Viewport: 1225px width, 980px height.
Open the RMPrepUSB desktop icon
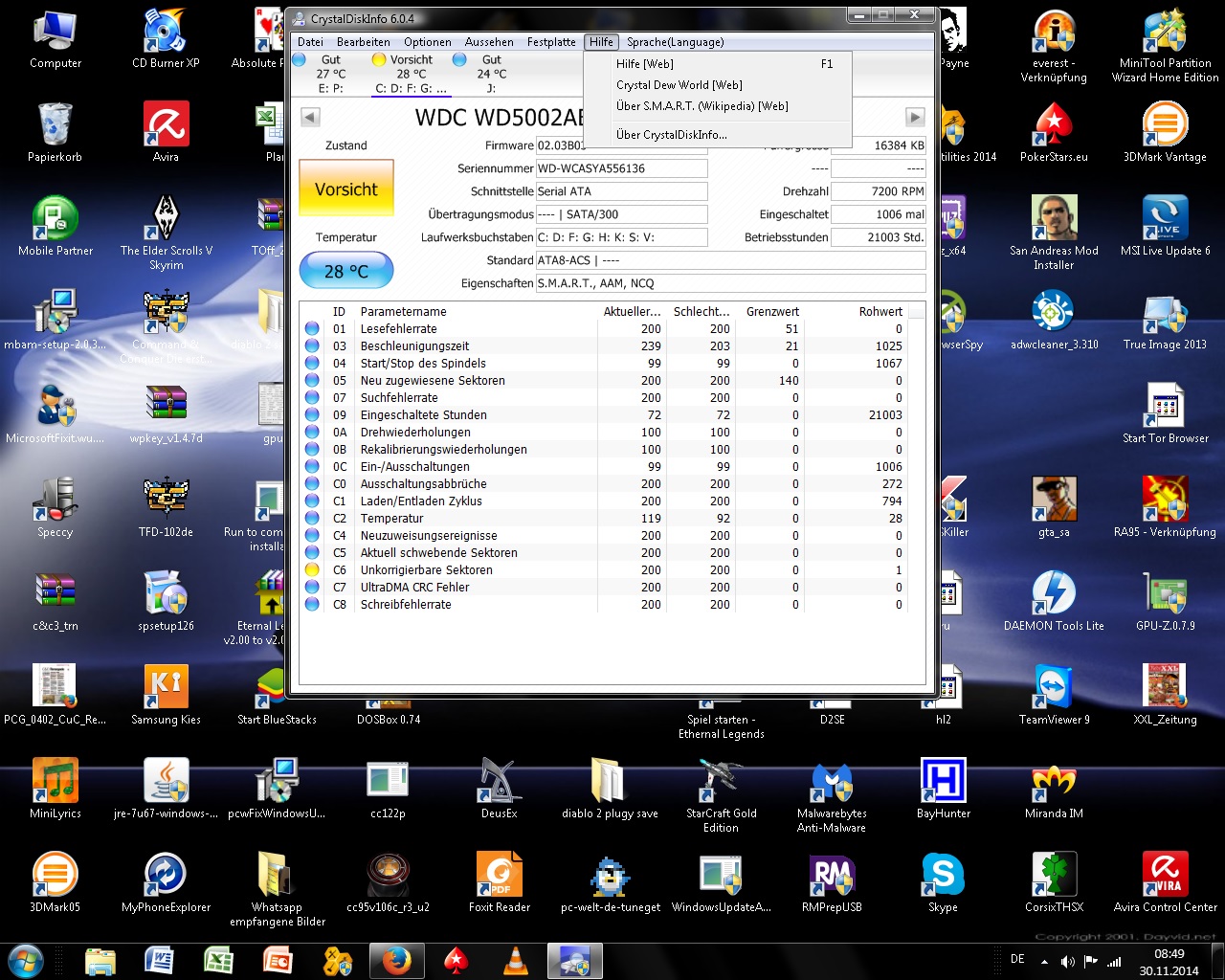[832, 883]
